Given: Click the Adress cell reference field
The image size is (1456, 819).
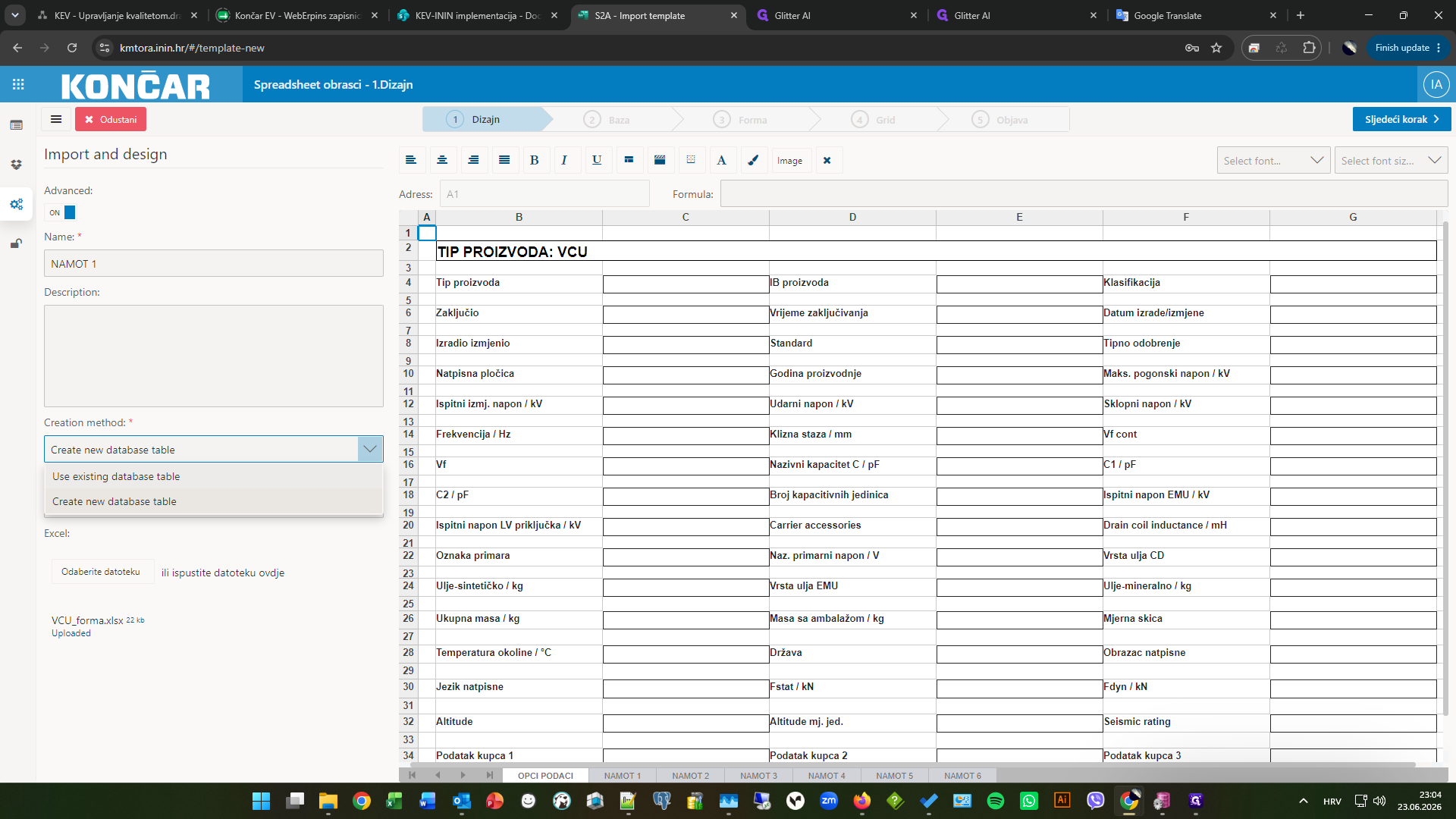Looking at the screenshot, I should (x=544, y=194).
